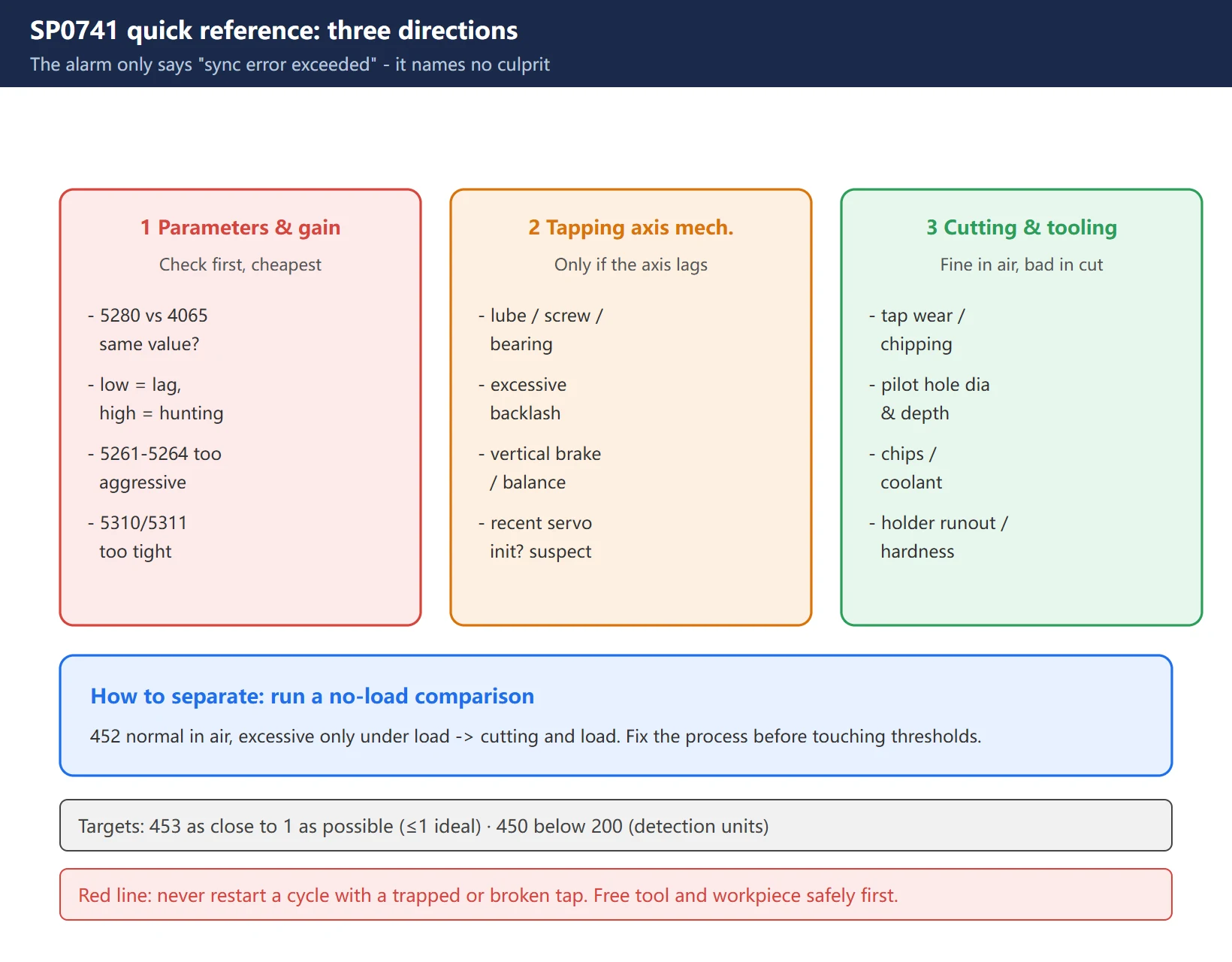Select the 'Only if the axis lags' caption
1232x962 pixels.
point(631,265)
